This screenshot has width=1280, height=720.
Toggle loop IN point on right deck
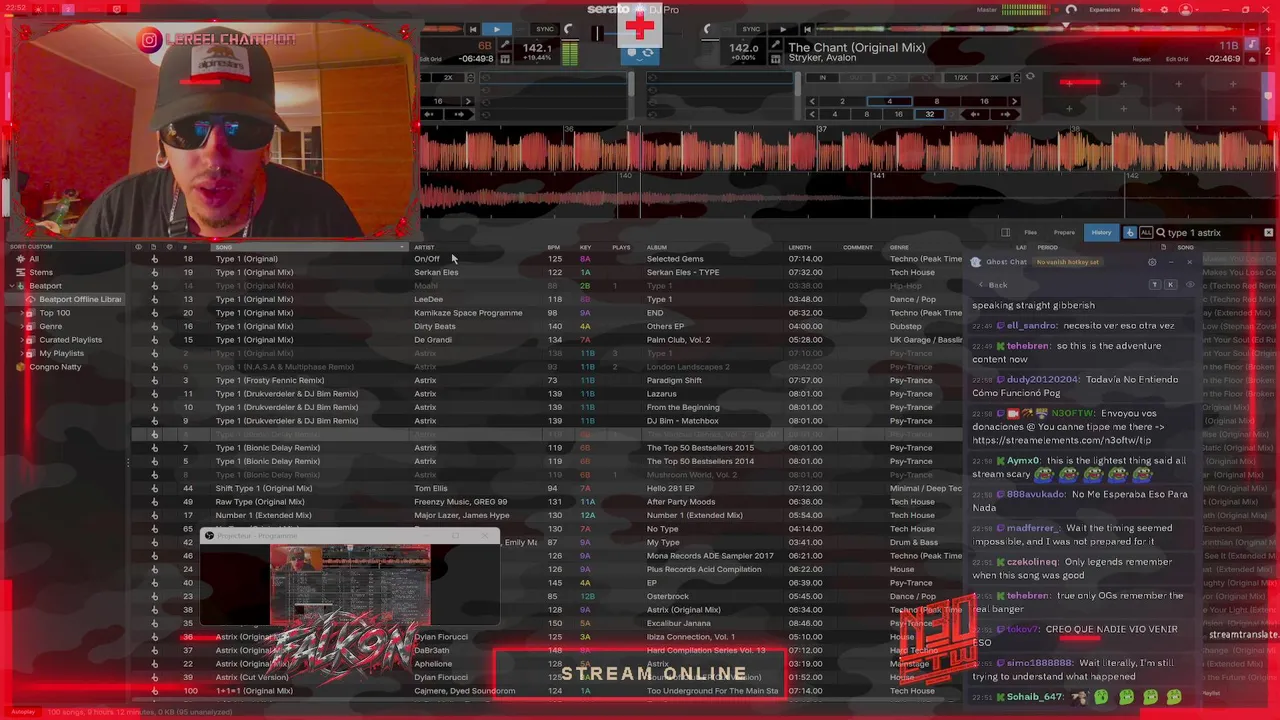click(x=823, y=77)
